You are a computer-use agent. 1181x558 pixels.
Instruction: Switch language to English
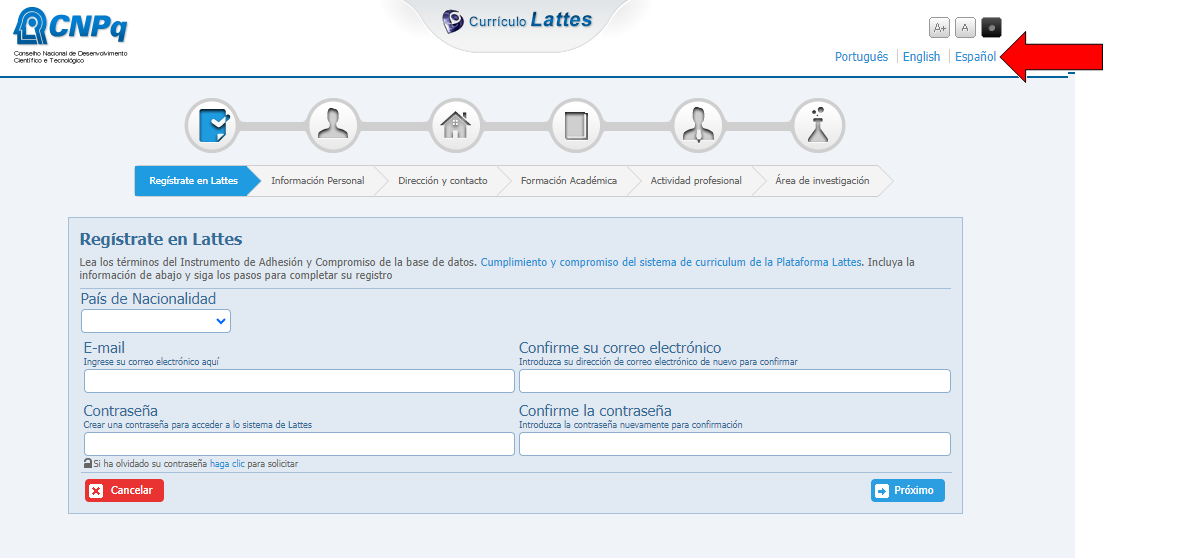[921, 57]
